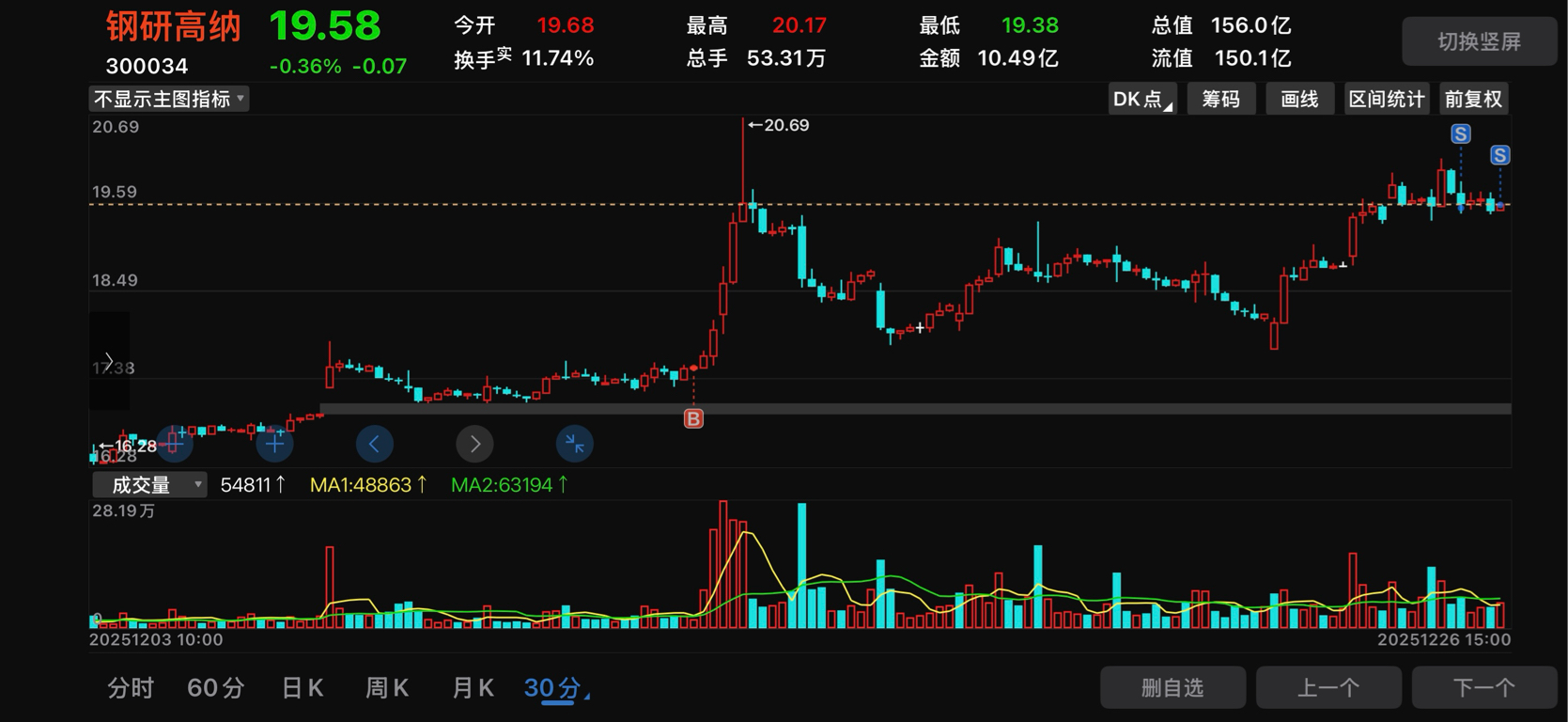Tap the crosshair plus icon on chart
This screenshot has height=722, width=1568.
(x=275, y=443)
